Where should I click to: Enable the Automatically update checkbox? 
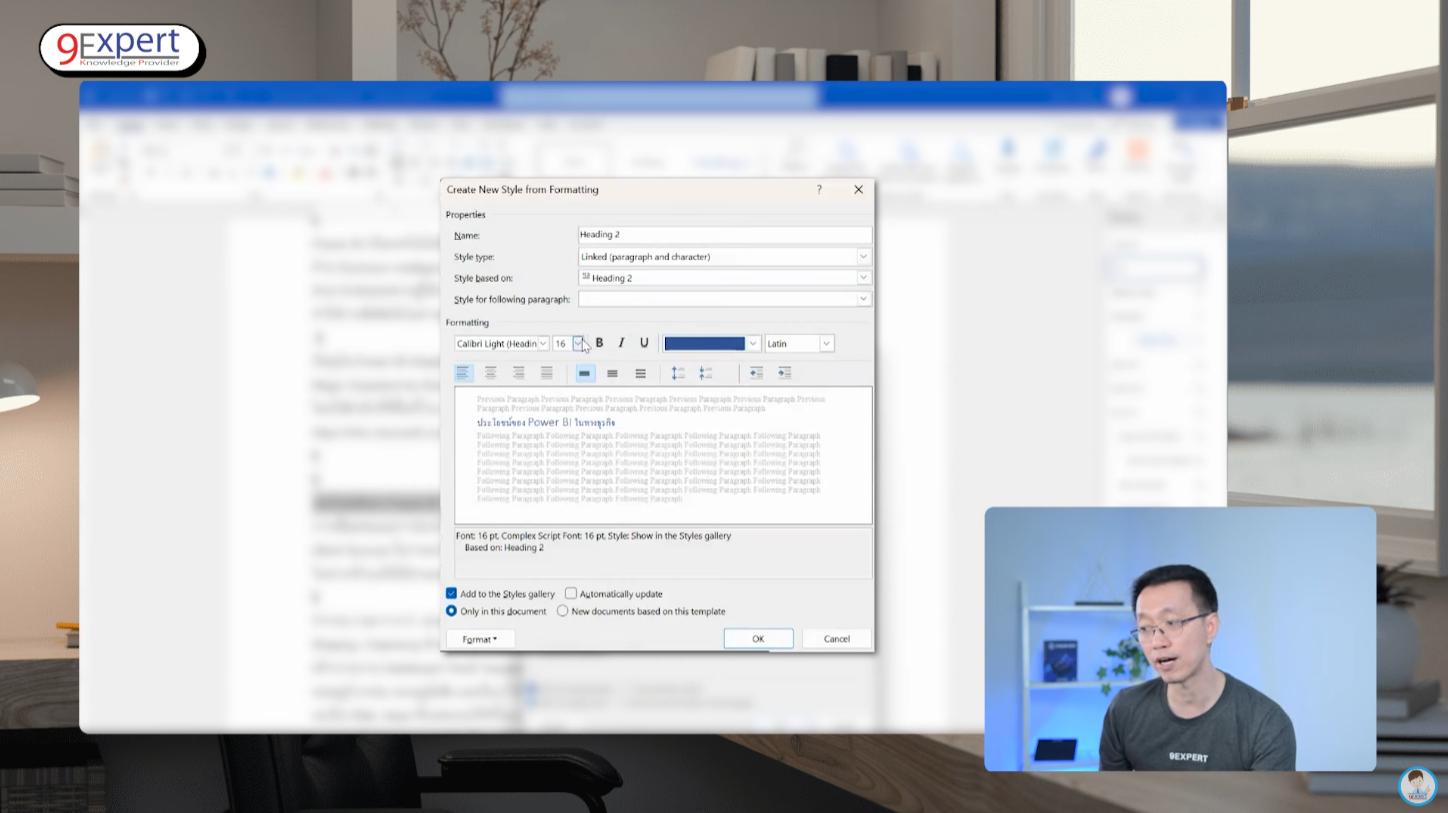point(571,593)
